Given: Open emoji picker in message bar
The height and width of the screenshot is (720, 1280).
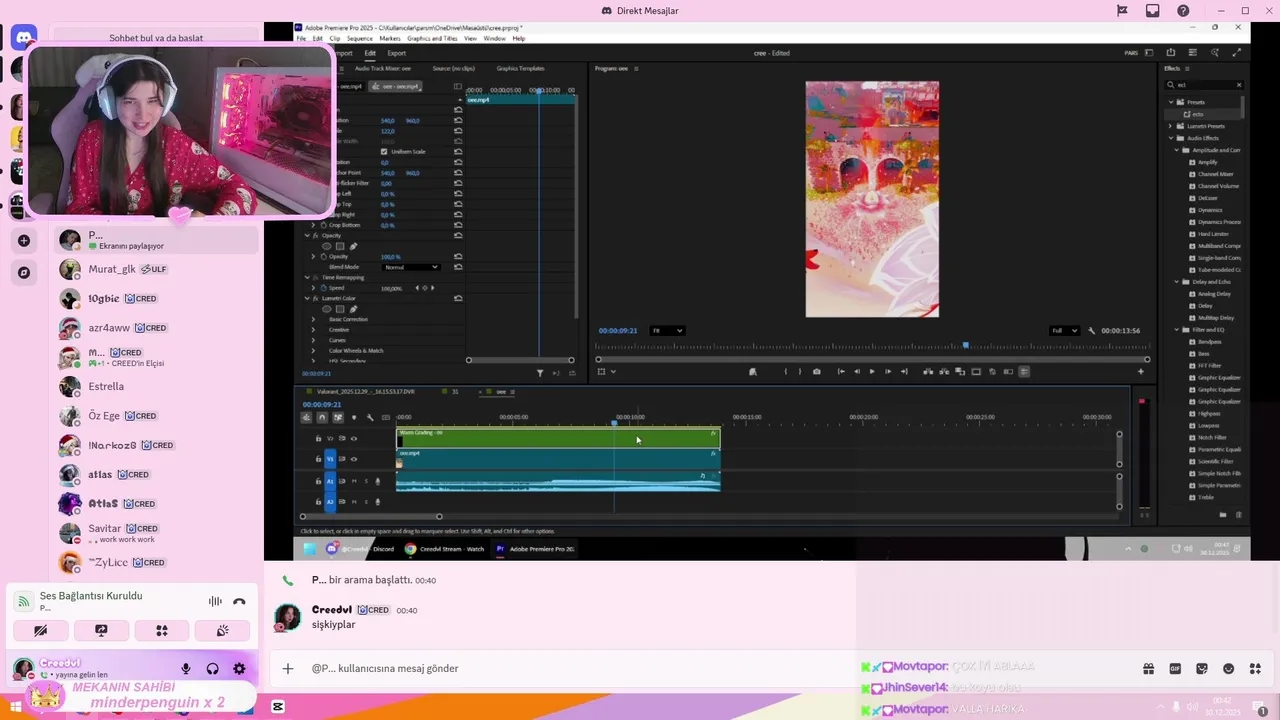Looking at the screenshot, I should pyautogui.click(x=1228, y=669).
